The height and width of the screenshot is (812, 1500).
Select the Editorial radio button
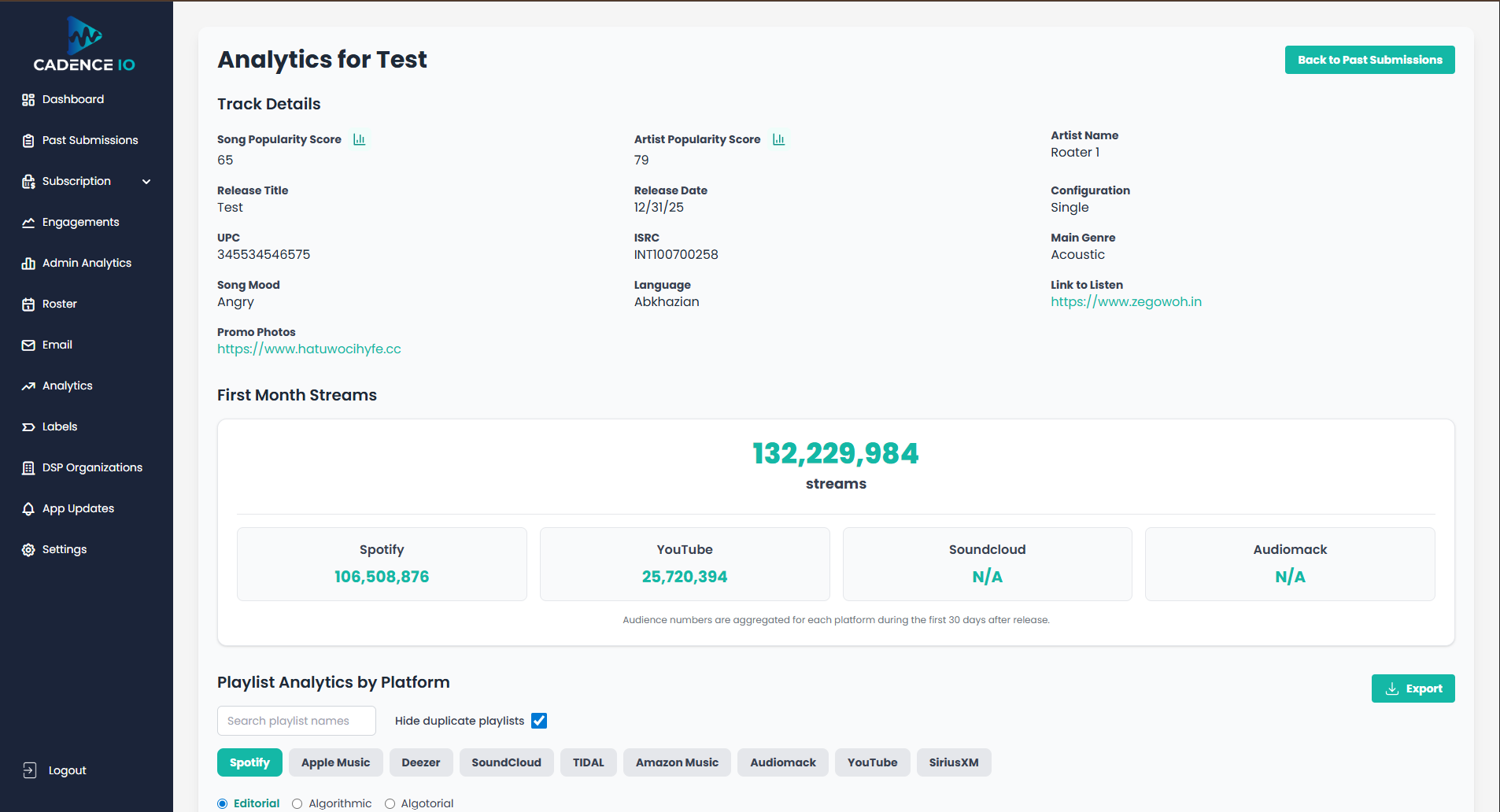223,803
